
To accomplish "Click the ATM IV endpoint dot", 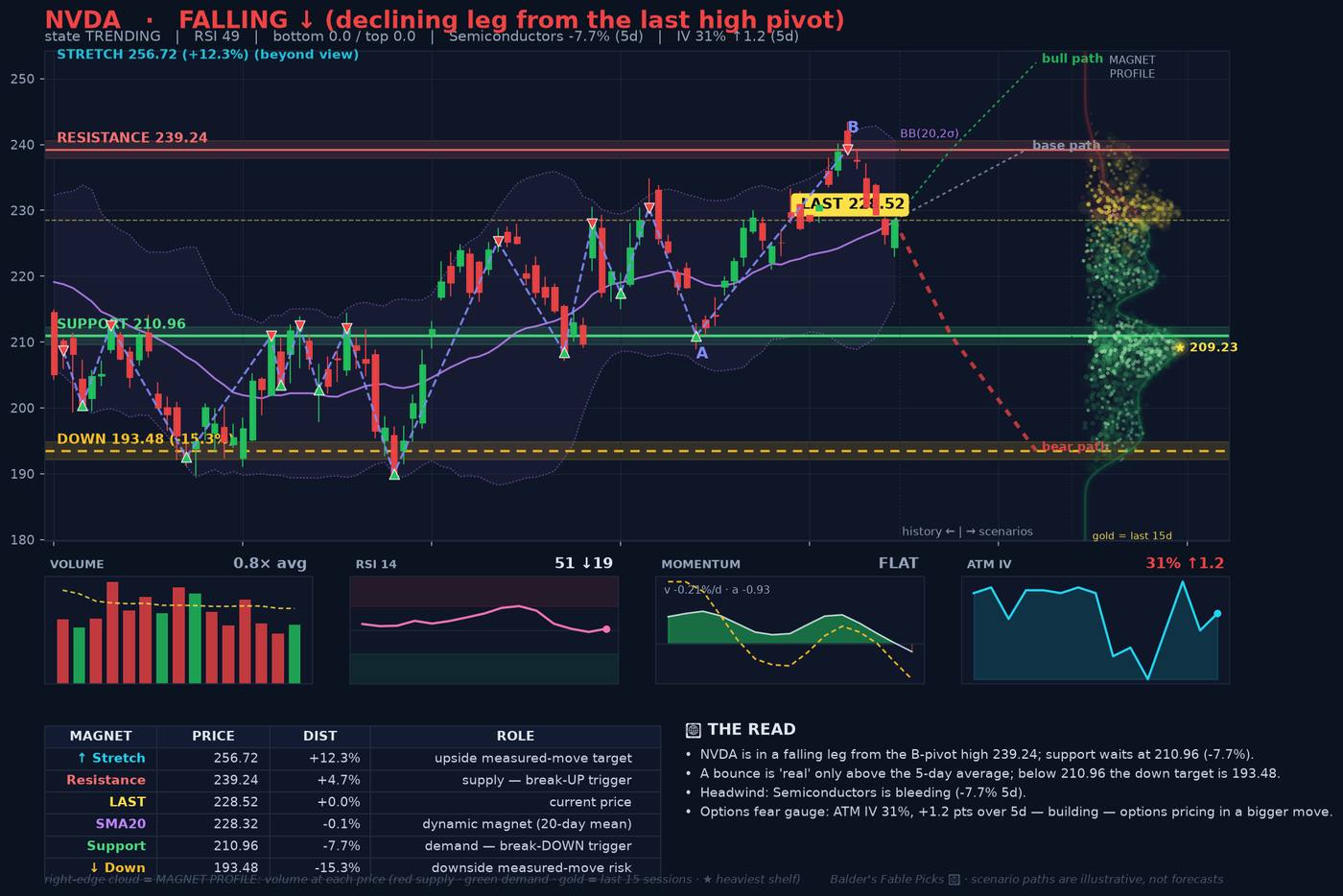I will [x=1217, y=613].
